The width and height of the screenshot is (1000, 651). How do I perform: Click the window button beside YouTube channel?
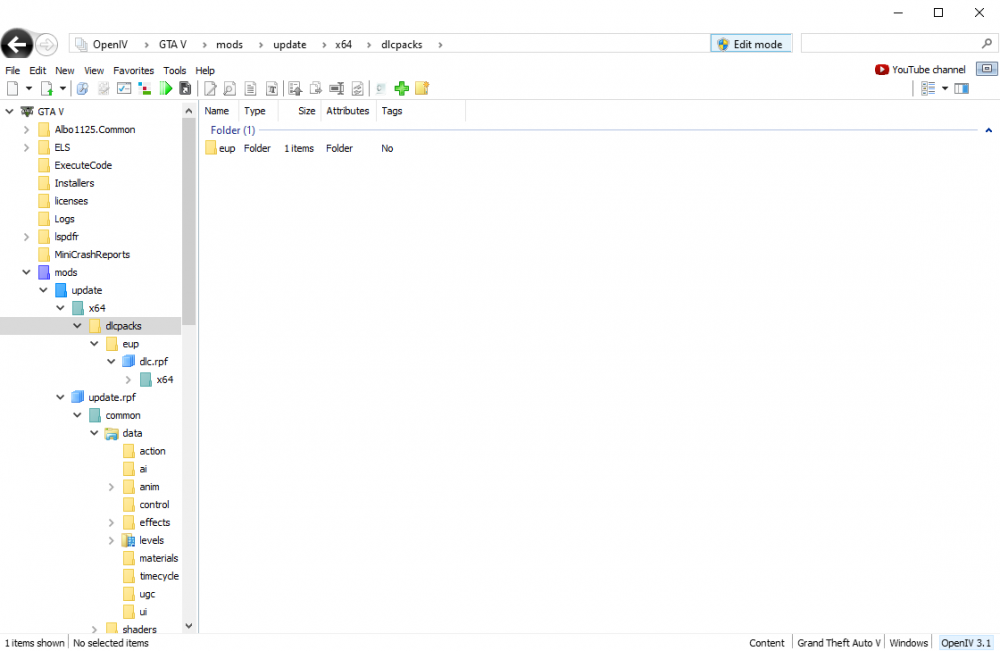pyautogui.click(x=987, y=69)
